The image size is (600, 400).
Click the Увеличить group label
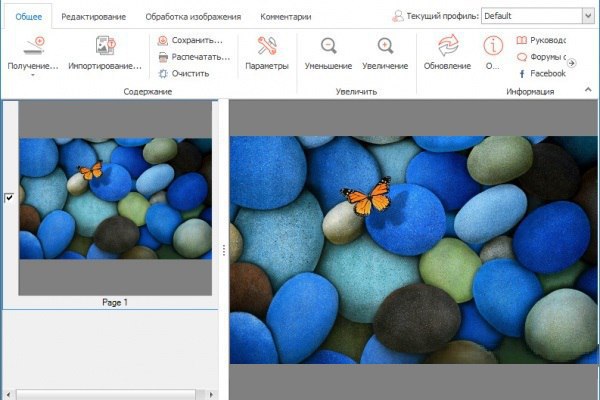356,91
